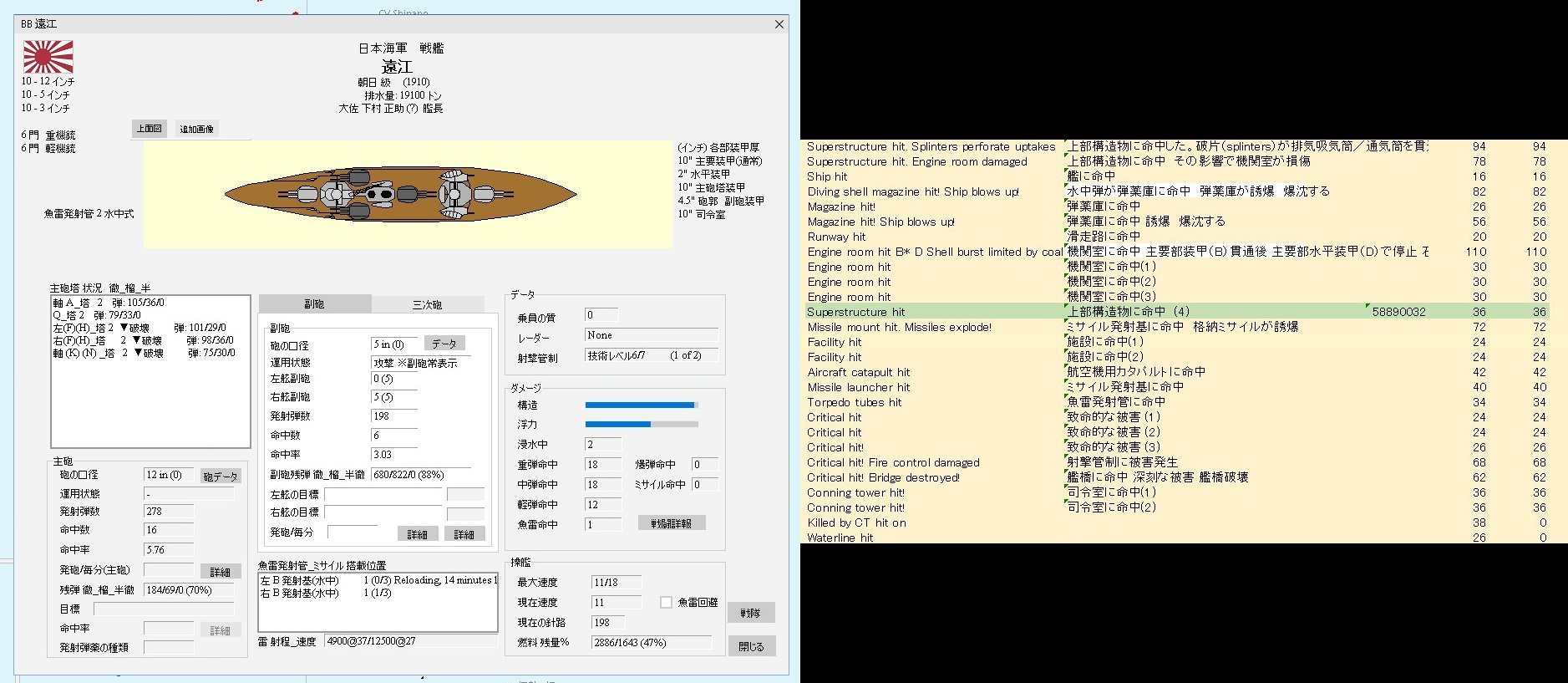Click the 浮力 buoyancy progress bar
The width and height of the screenshot is (1568, 683).
click(641, 425)
